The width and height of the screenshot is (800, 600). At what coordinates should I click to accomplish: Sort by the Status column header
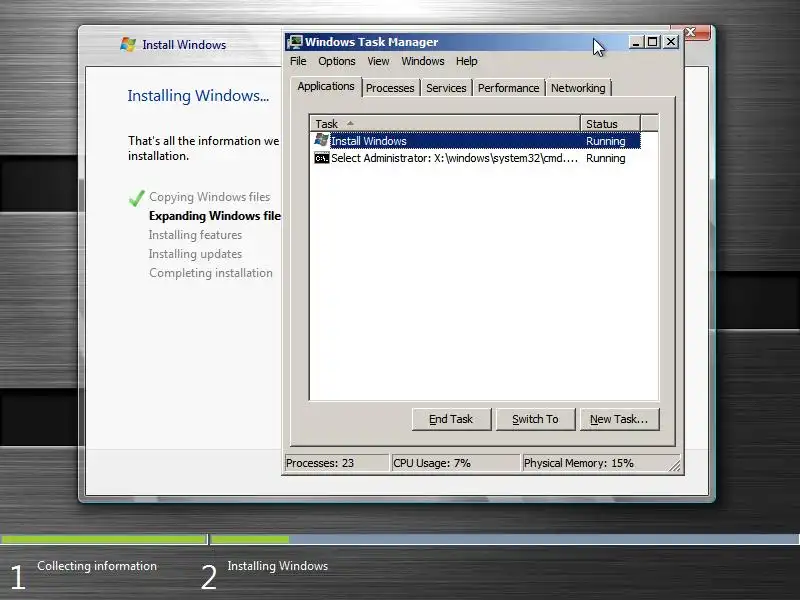tap(610, 123)
